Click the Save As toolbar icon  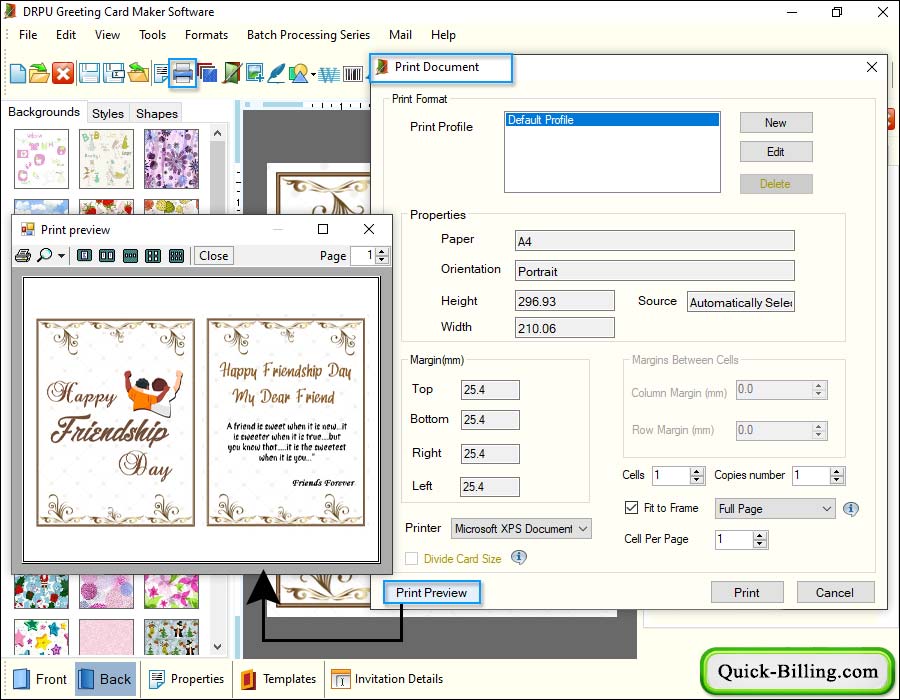pos(114,73)
